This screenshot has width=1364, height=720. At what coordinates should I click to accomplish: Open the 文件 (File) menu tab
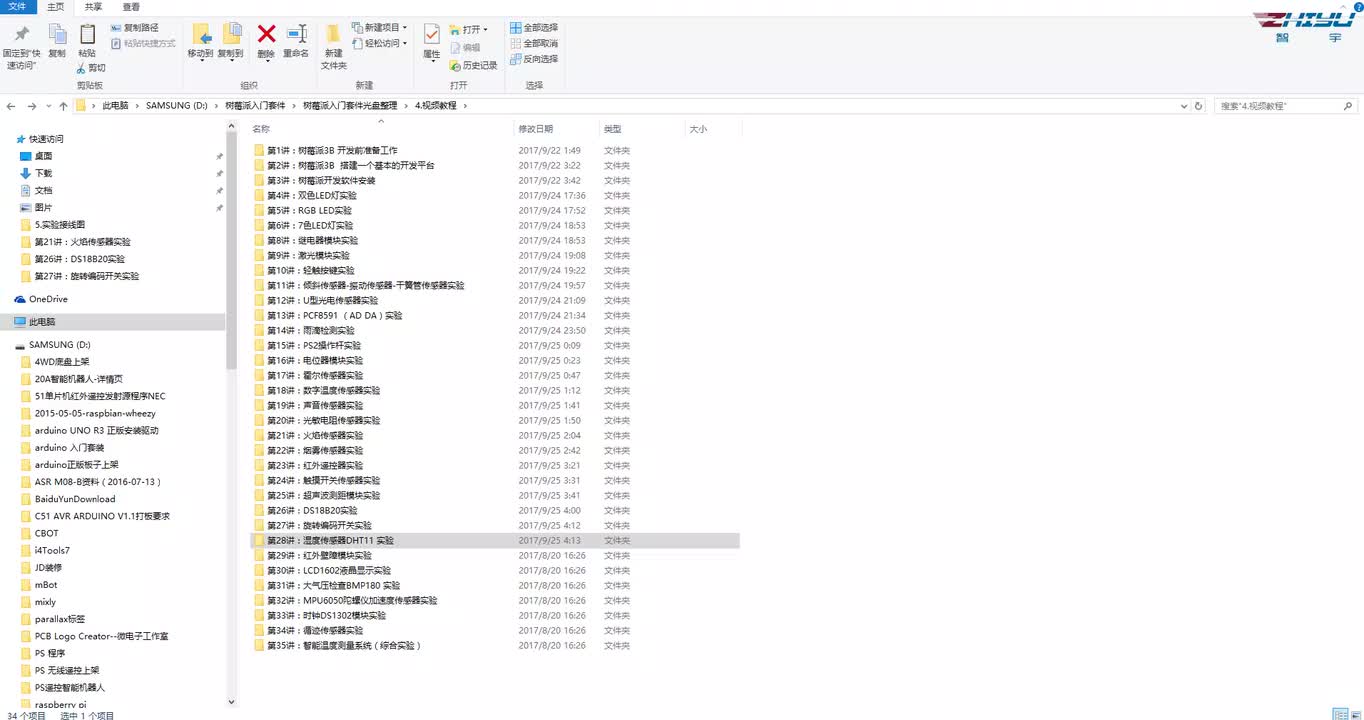17,6
